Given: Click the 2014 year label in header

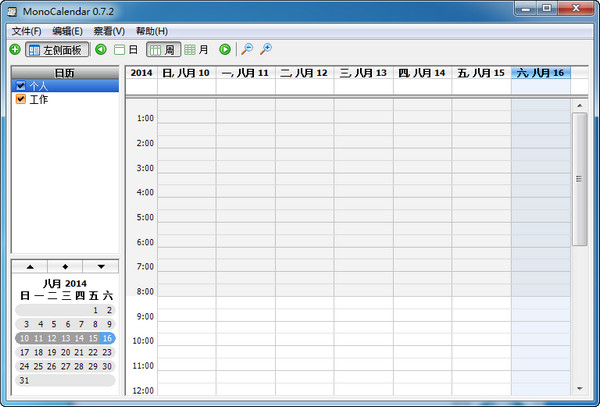Looking at the screenshot, I should [141, 73].
